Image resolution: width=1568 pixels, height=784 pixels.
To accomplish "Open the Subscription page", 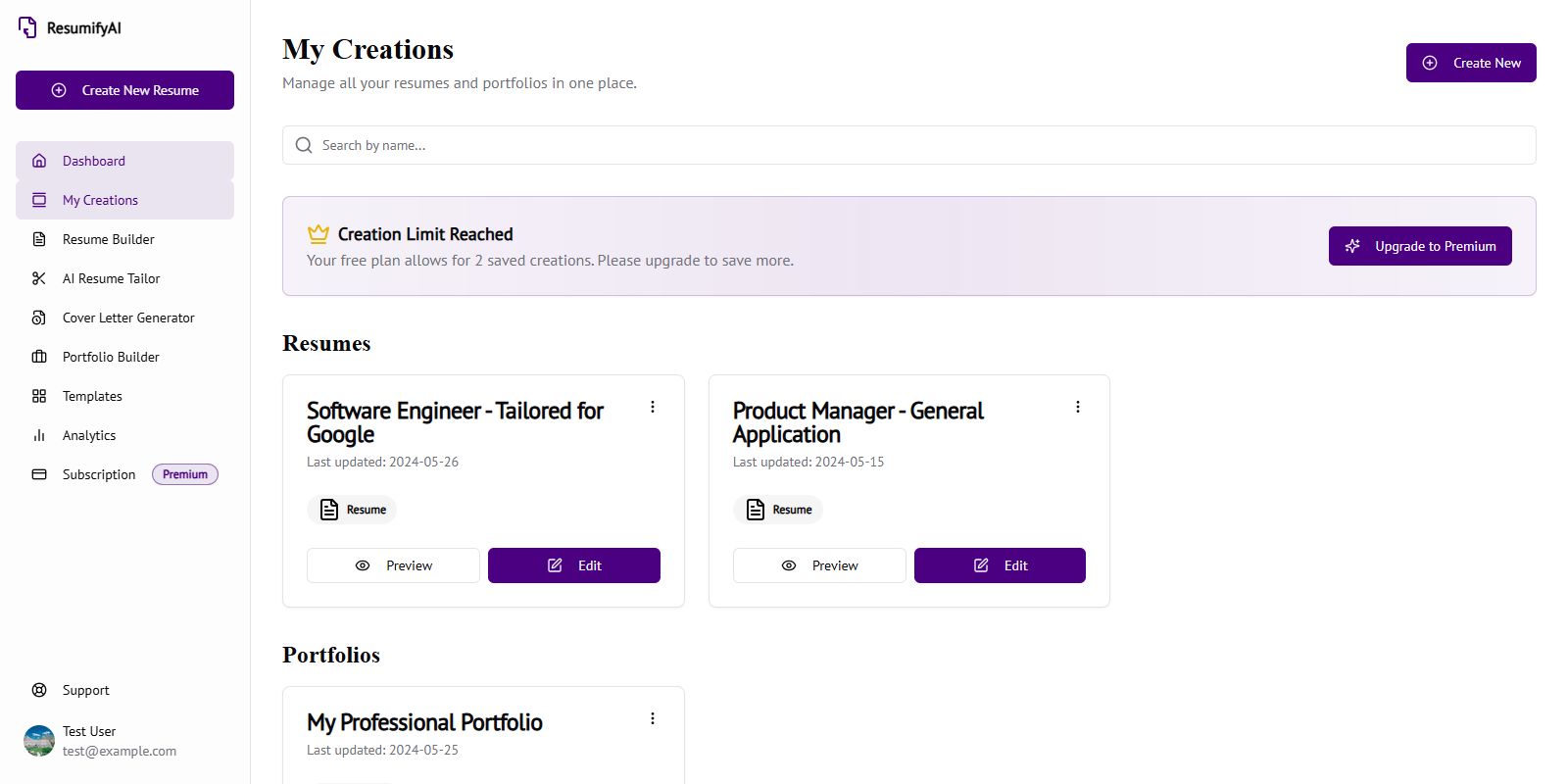I will (x=99, y=474).
